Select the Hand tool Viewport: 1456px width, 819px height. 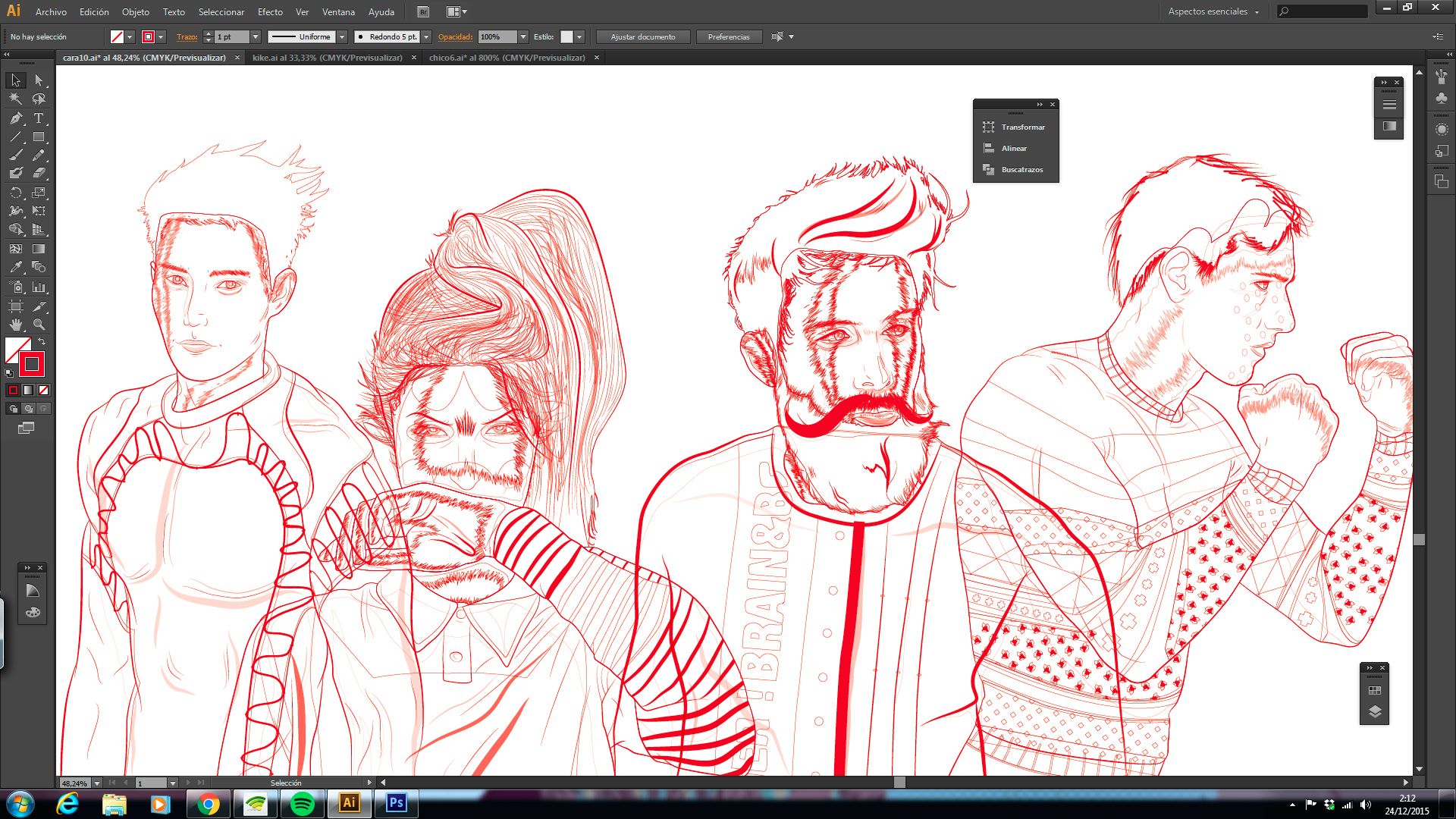point(16,325)
